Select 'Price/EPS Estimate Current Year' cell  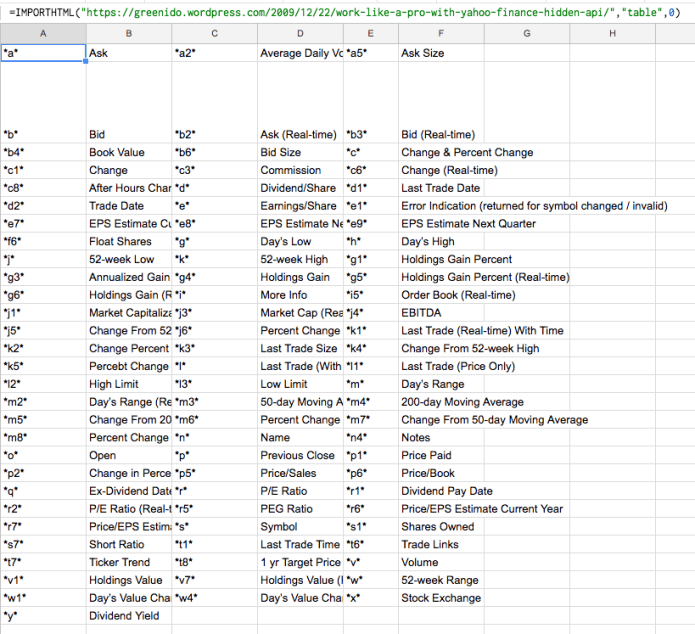[482, 509]
